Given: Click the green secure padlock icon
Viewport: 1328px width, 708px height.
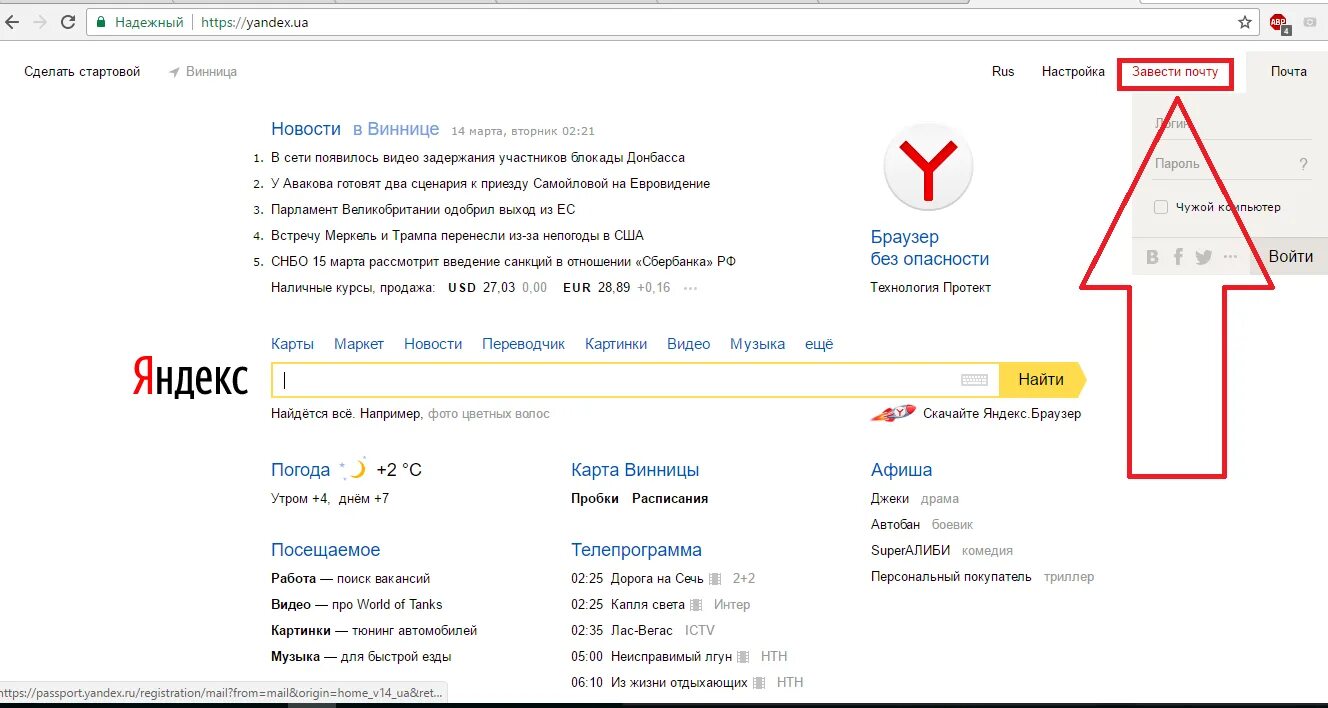Looking at the screenshot, I should [x=101, y=22].
